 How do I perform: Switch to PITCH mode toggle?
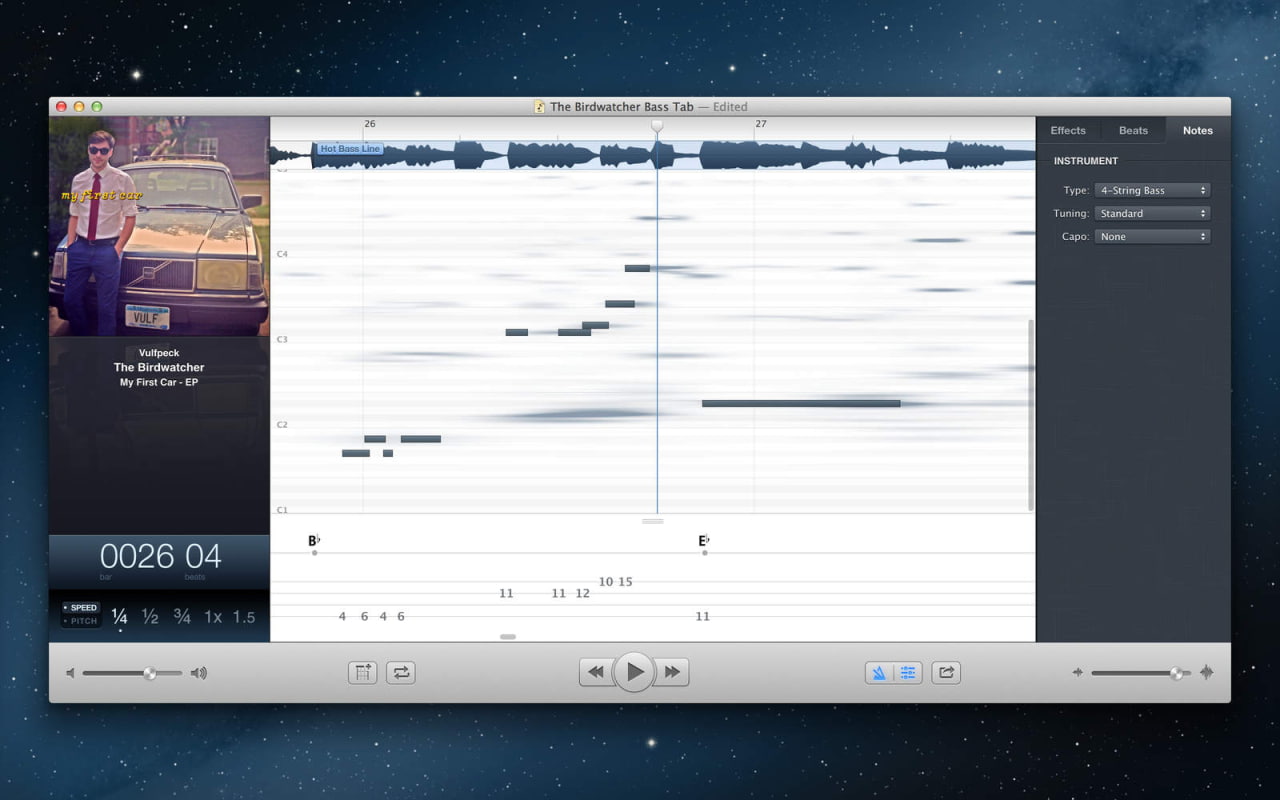[80, 621]
